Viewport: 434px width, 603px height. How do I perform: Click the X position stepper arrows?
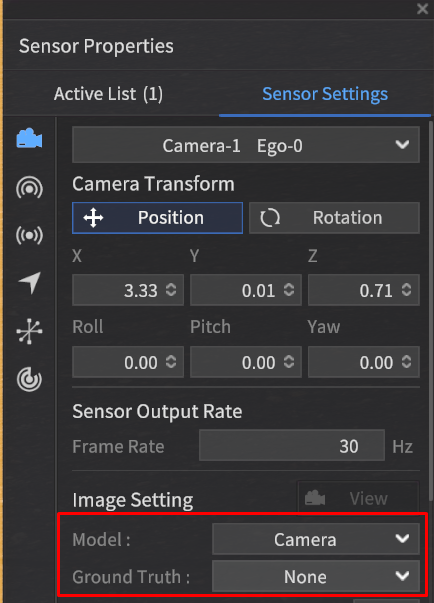point(171,290)
